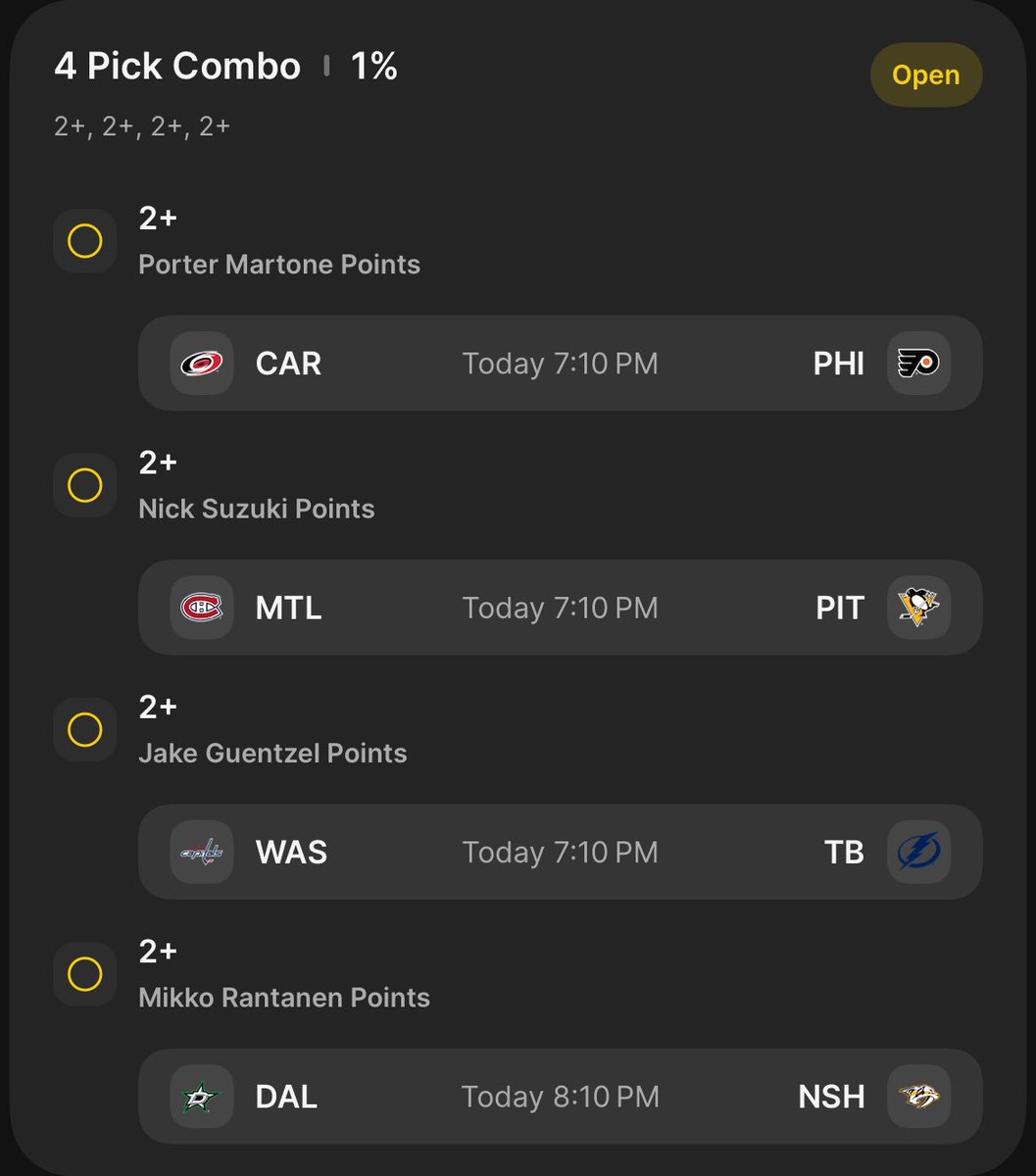Screen dimensions: 1036x1176
Task: Click the Mikko Rantanen Points label
Action: click(x=284, y=998)
